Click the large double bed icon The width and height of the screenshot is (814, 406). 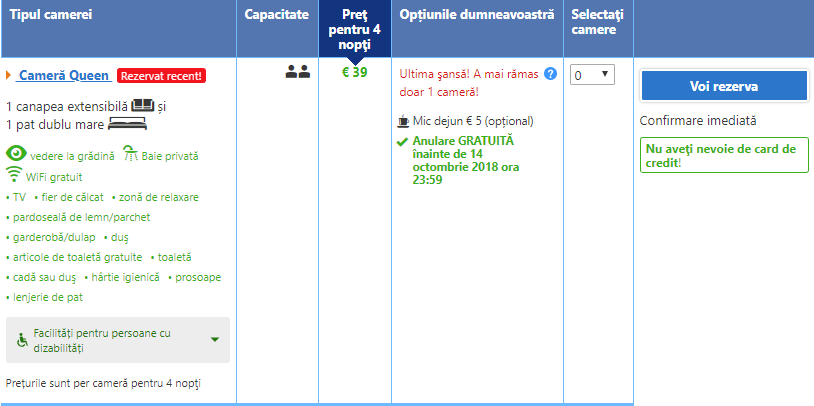pyautogui.click(x=127, y=124)
